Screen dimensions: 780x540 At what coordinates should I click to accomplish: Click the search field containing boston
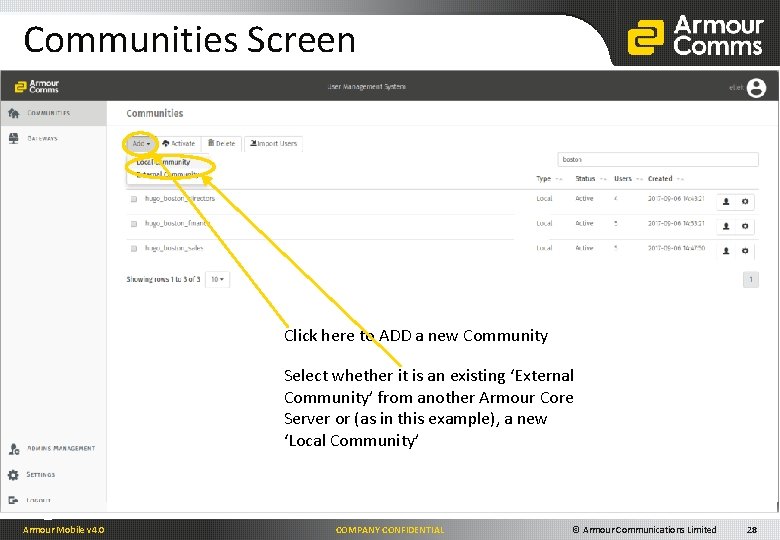click(x=658, y=159)
